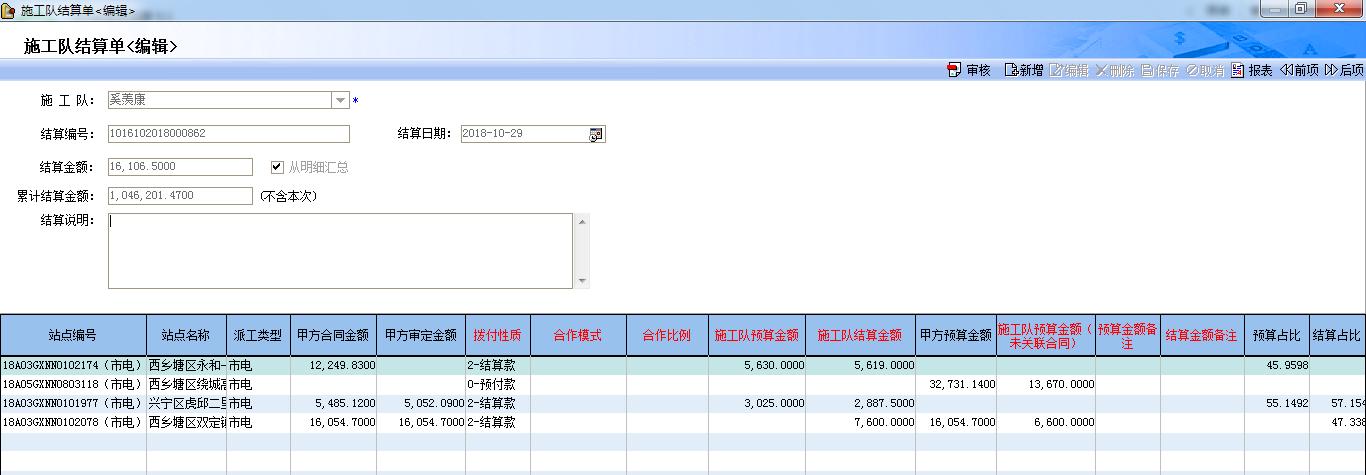The image size is (1366, 475).
Task: Go to next record with 后项
Action: 1331,71
